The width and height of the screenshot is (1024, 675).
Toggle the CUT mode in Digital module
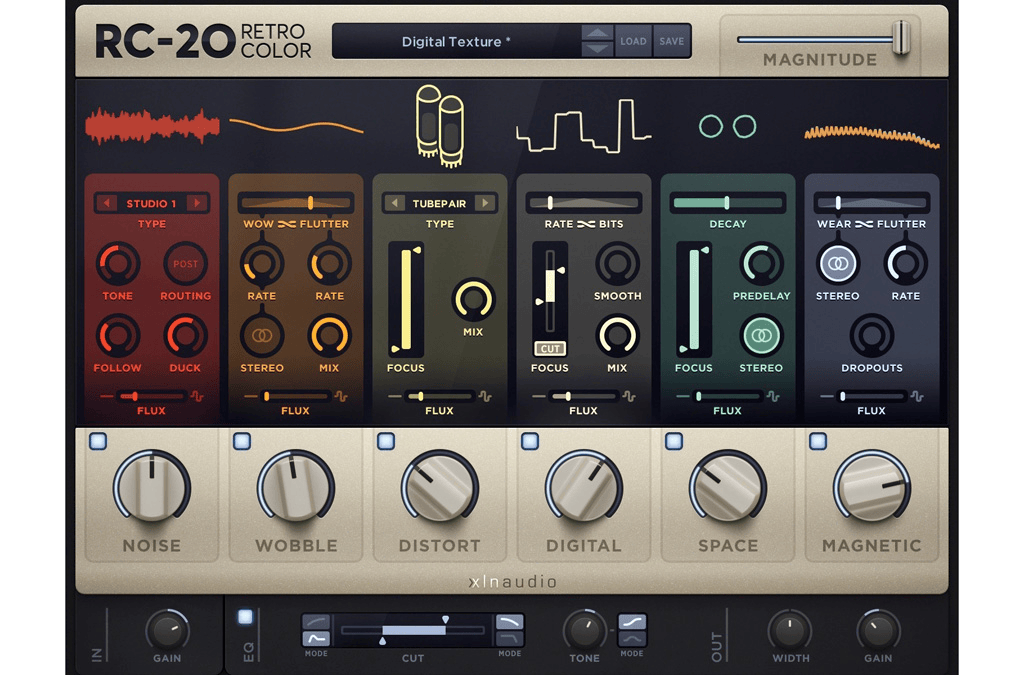click(549, 348)
